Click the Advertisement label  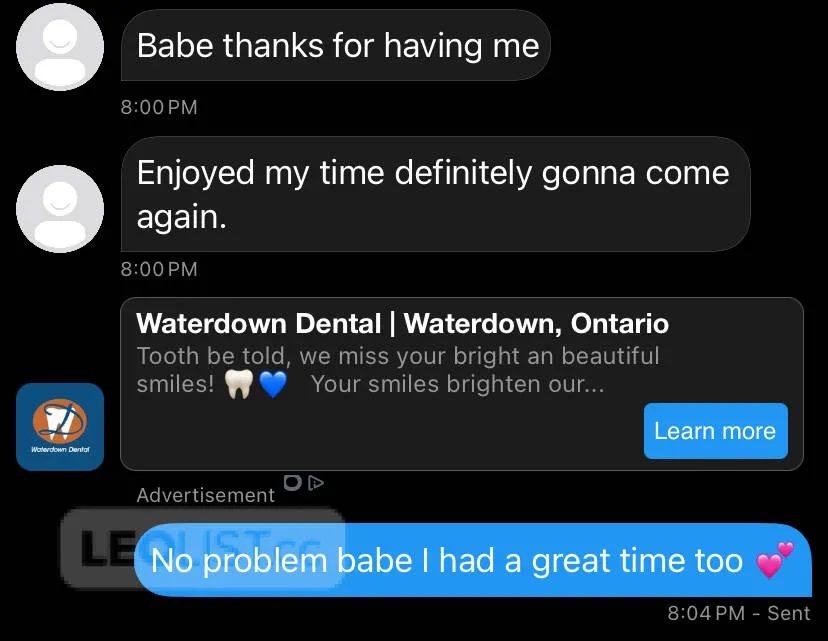click(206, 495)
